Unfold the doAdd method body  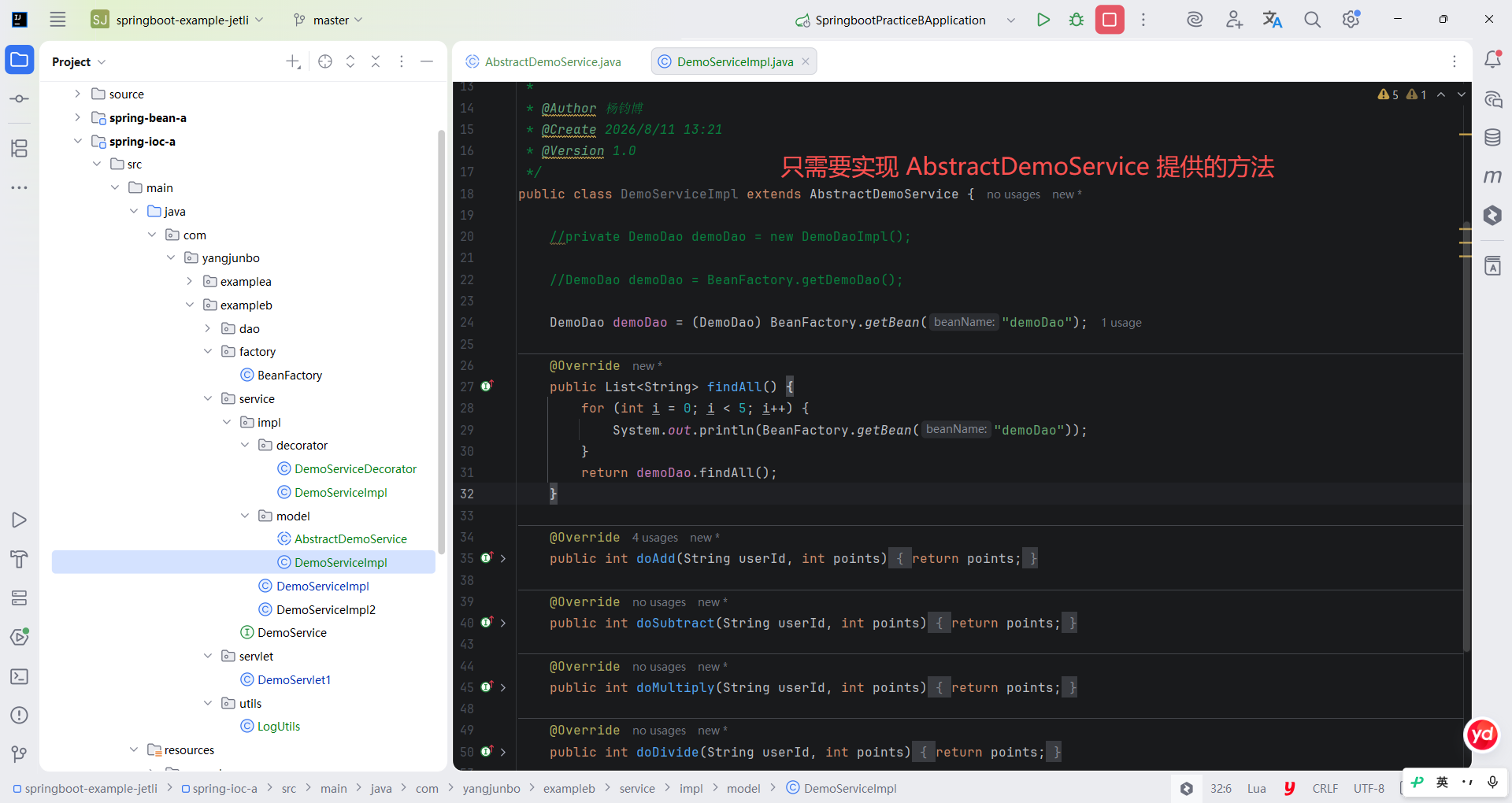point(503,558)
